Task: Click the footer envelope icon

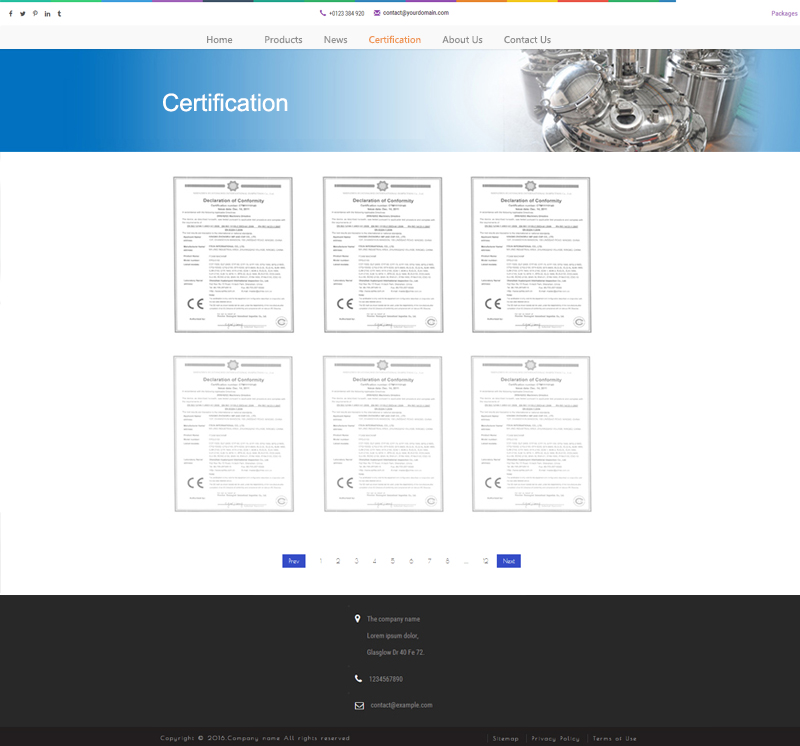Action: tap(359, 705)
